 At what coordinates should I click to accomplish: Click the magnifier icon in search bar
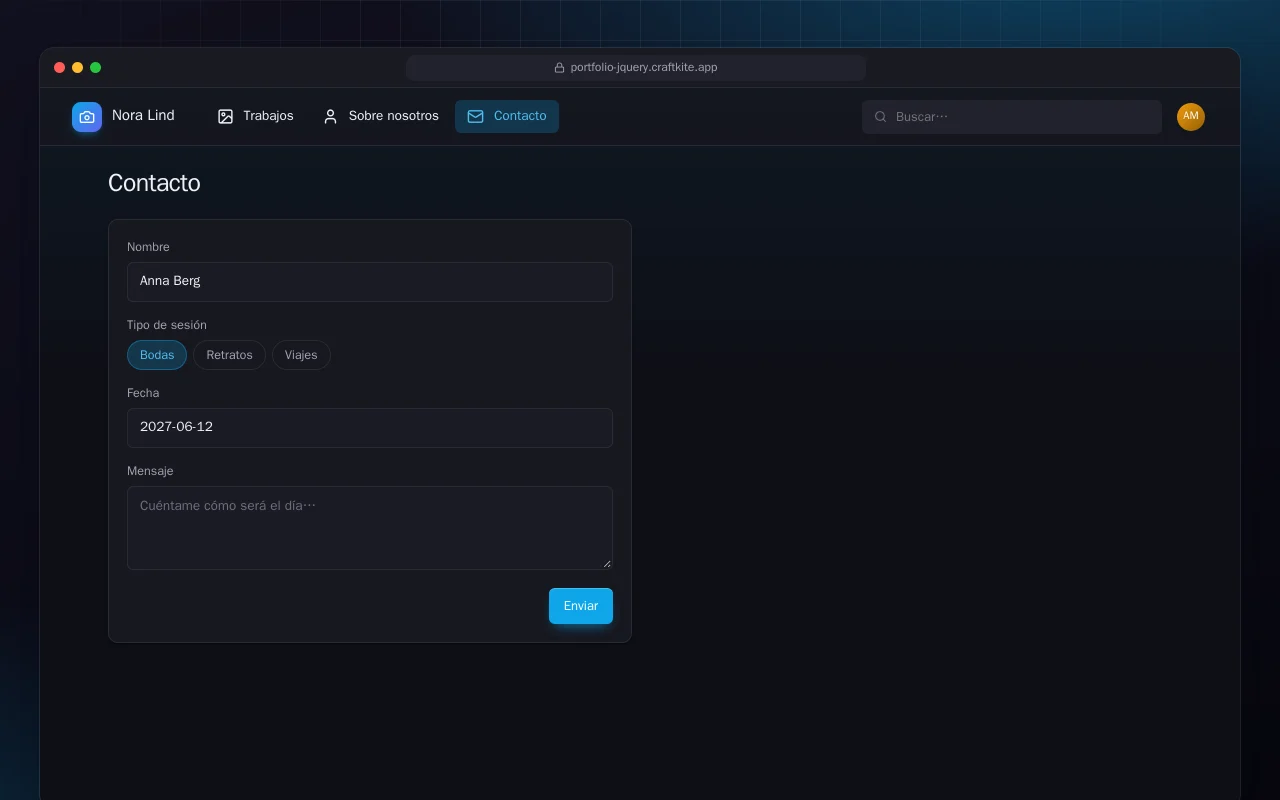881,117
